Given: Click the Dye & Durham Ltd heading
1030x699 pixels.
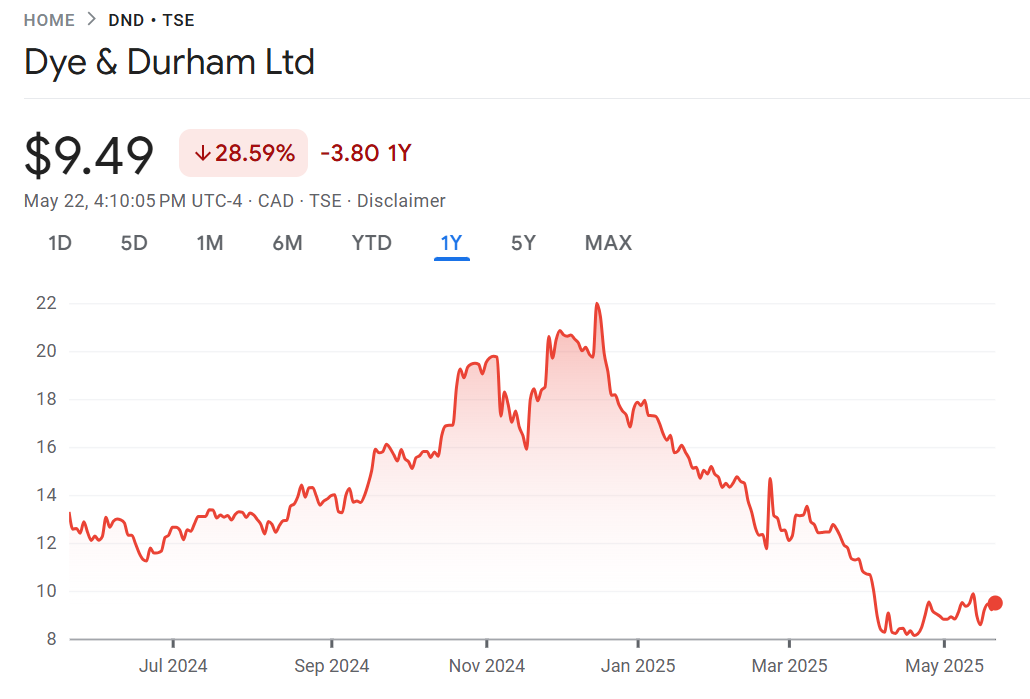Looking at the screenshot, I should [x=169, y=62].
